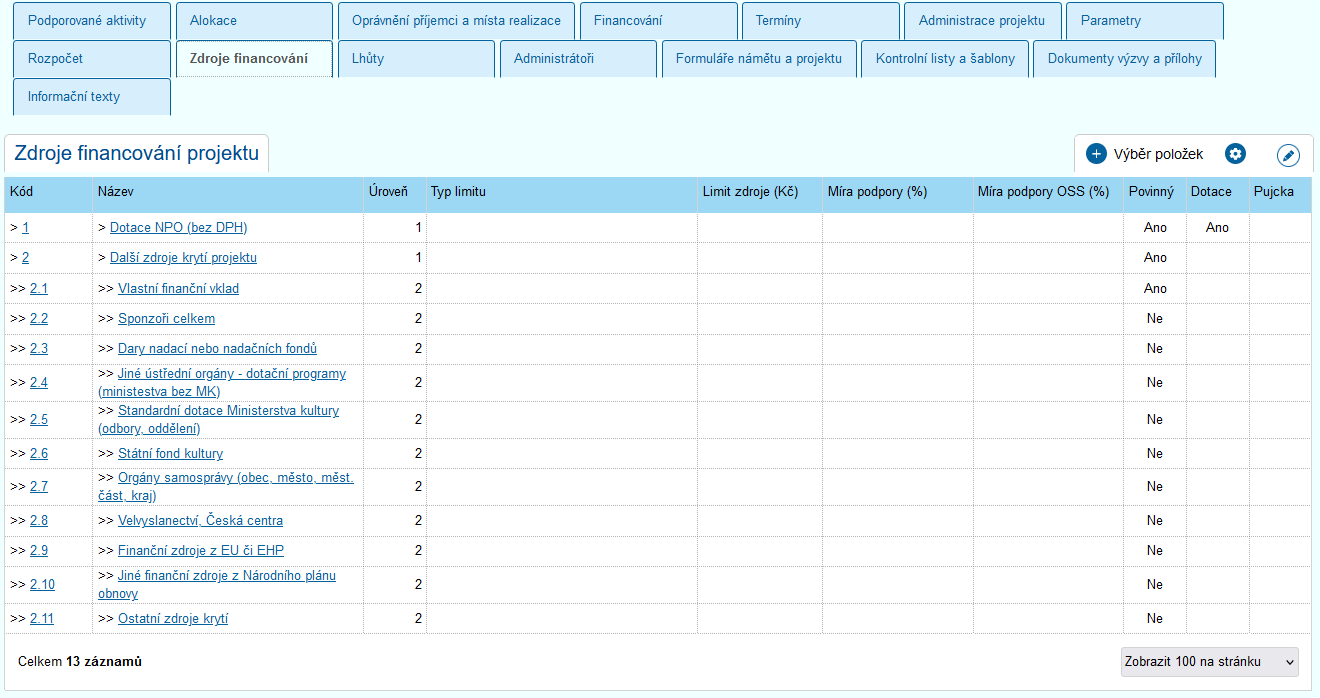
Task: Open the 'Dotace NPO (bez DPH)' link
Action: pyautogui.click(x=178, y=228)
